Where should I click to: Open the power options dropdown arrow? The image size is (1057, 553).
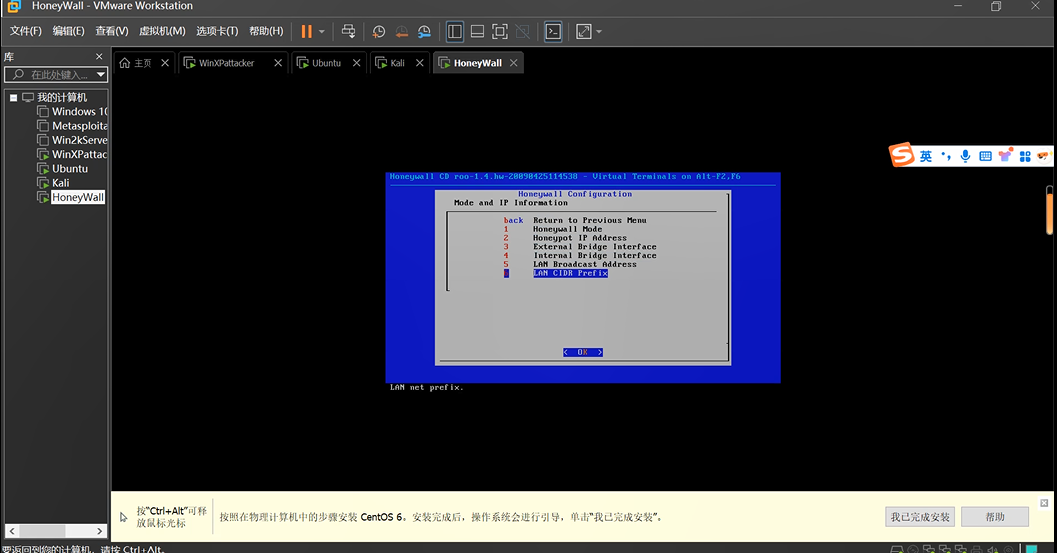pos(322,32)
